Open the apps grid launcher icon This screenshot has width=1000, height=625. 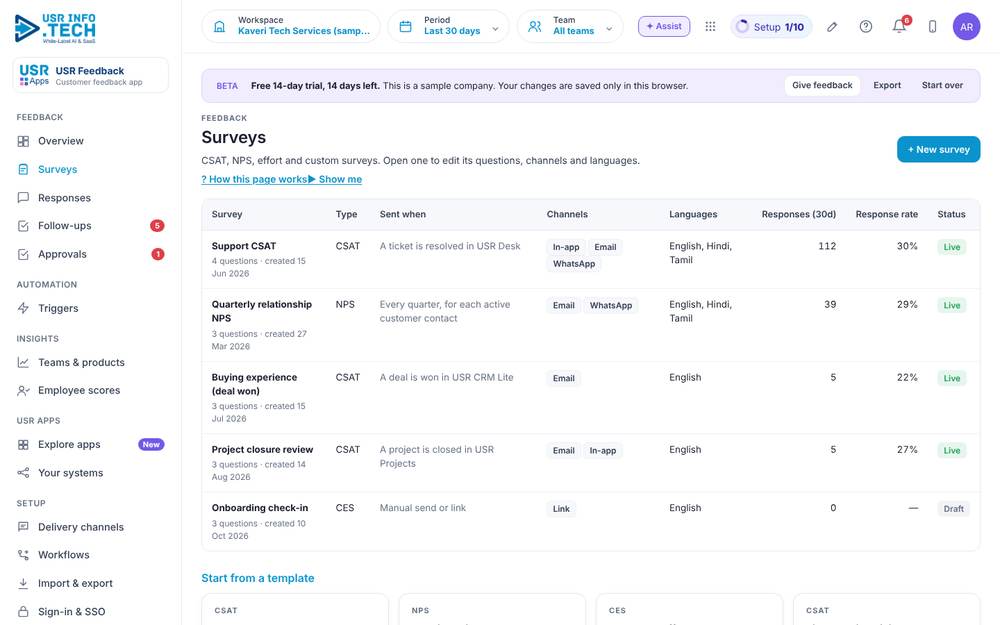click(710, 26)
